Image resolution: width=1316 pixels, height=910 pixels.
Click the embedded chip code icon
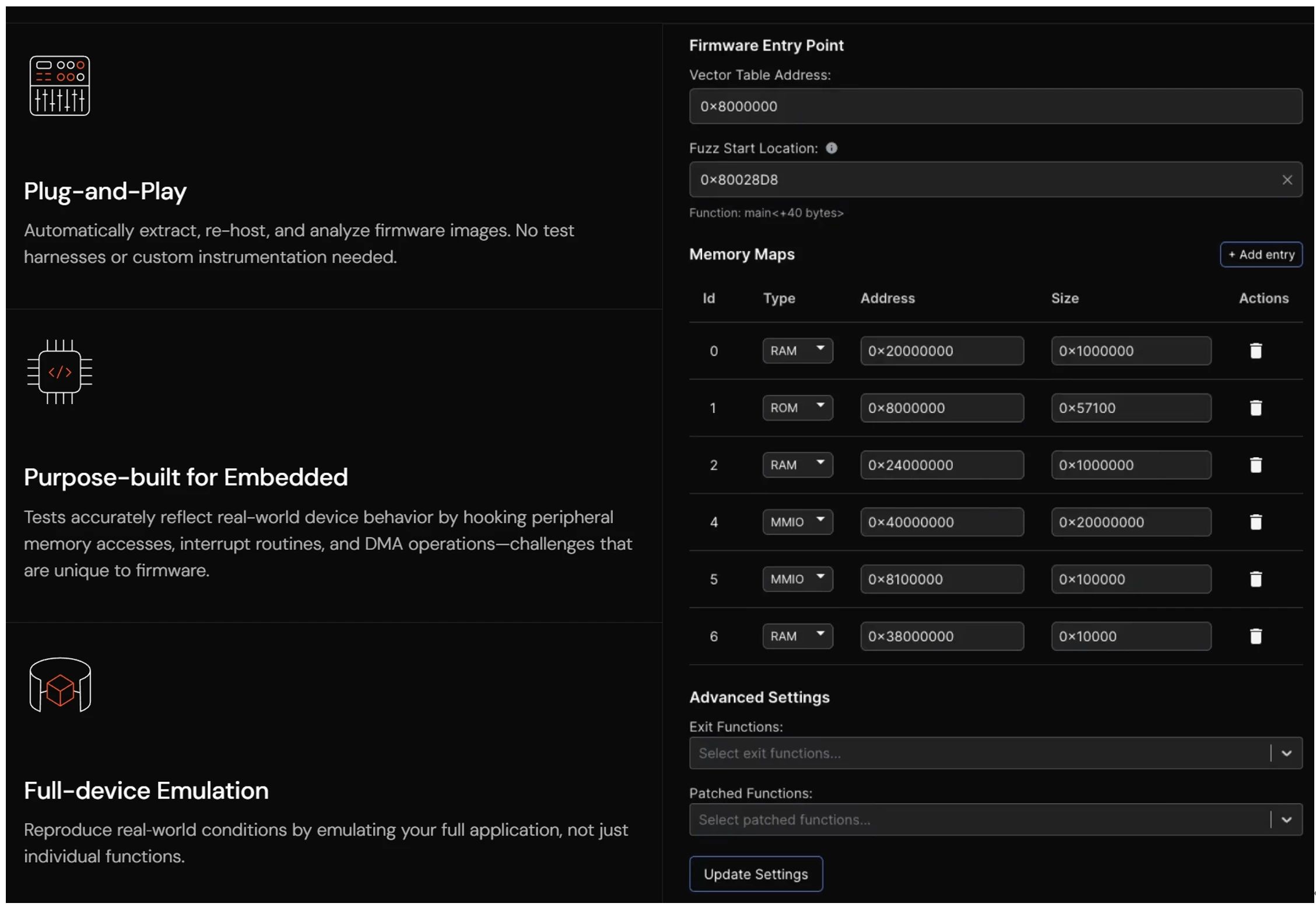click(x=59, y=371)
